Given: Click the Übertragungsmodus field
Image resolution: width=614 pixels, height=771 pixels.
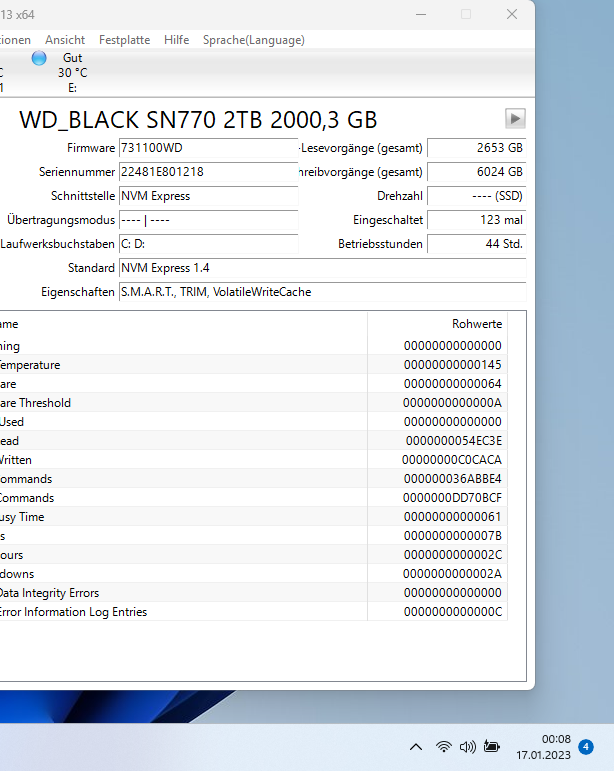Looking at the screenshot, I should 208,220.
